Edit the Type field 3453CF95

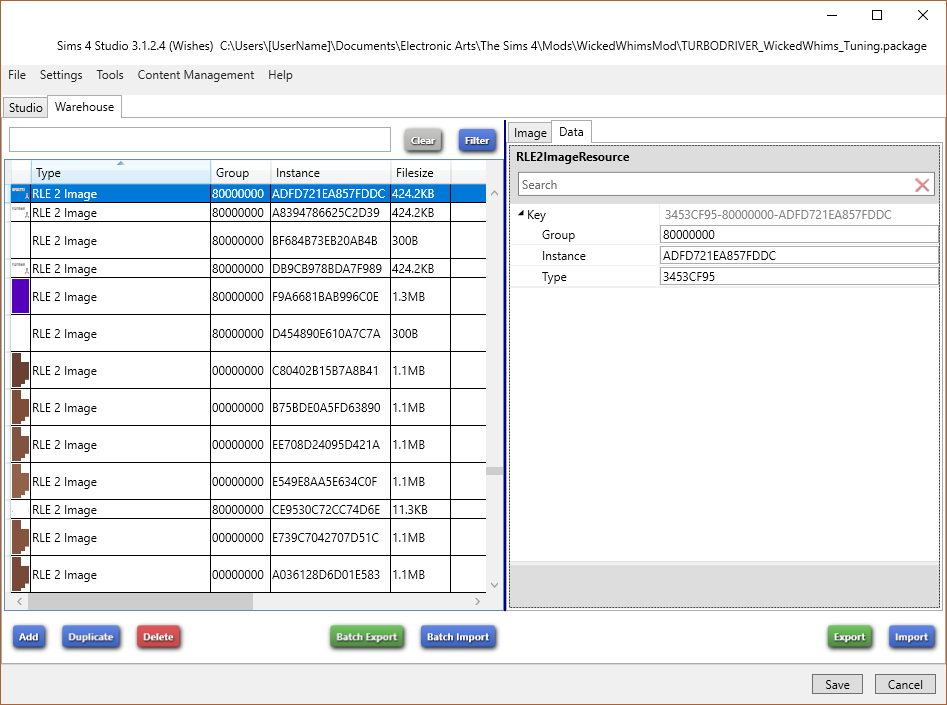click(799, 277)
